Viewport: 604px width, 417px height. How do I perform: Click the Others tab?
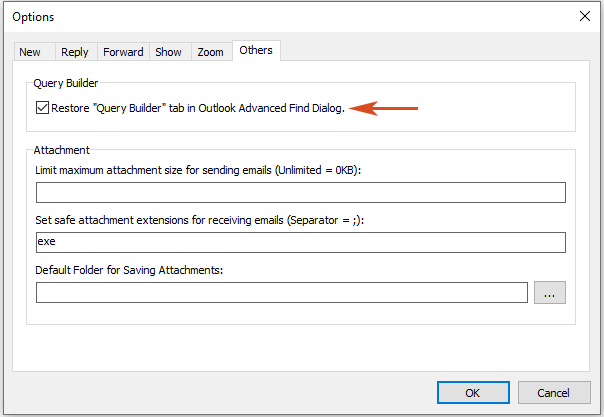[x=255, y=51]
